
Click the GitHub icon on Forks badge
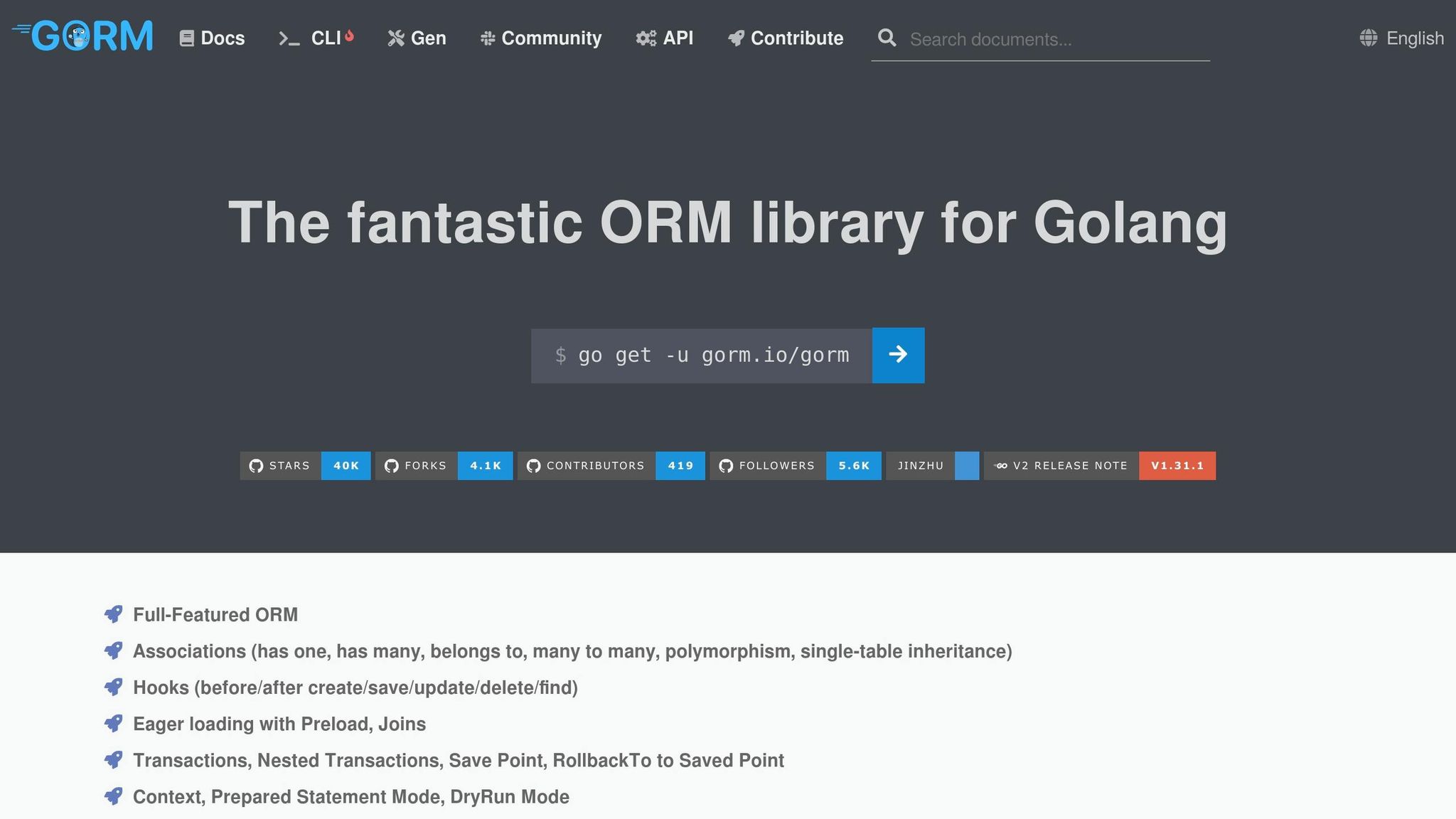[391, 466]
